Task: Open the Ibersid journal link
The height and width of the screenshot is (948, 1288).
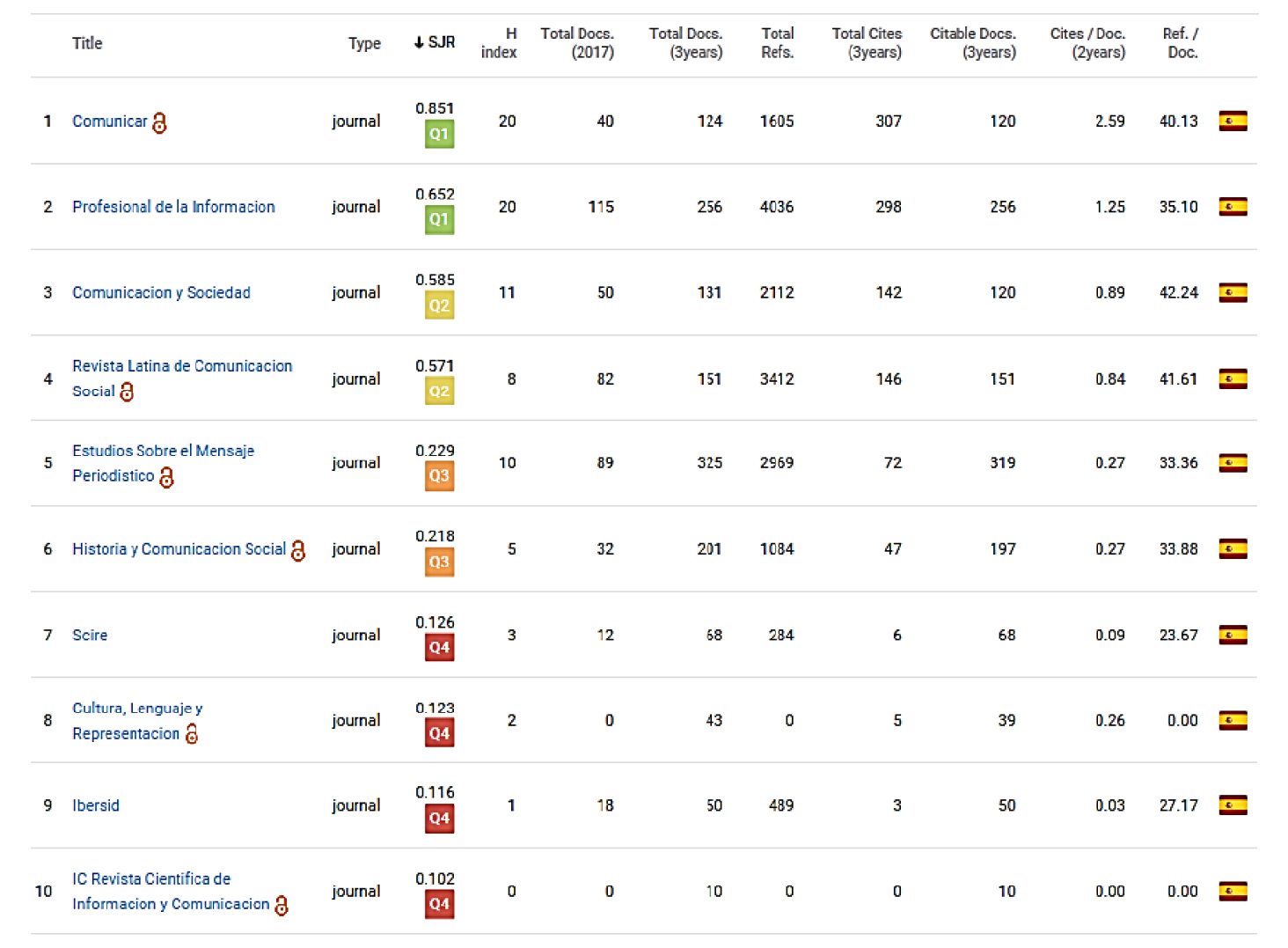Action: tap(96, 805)
